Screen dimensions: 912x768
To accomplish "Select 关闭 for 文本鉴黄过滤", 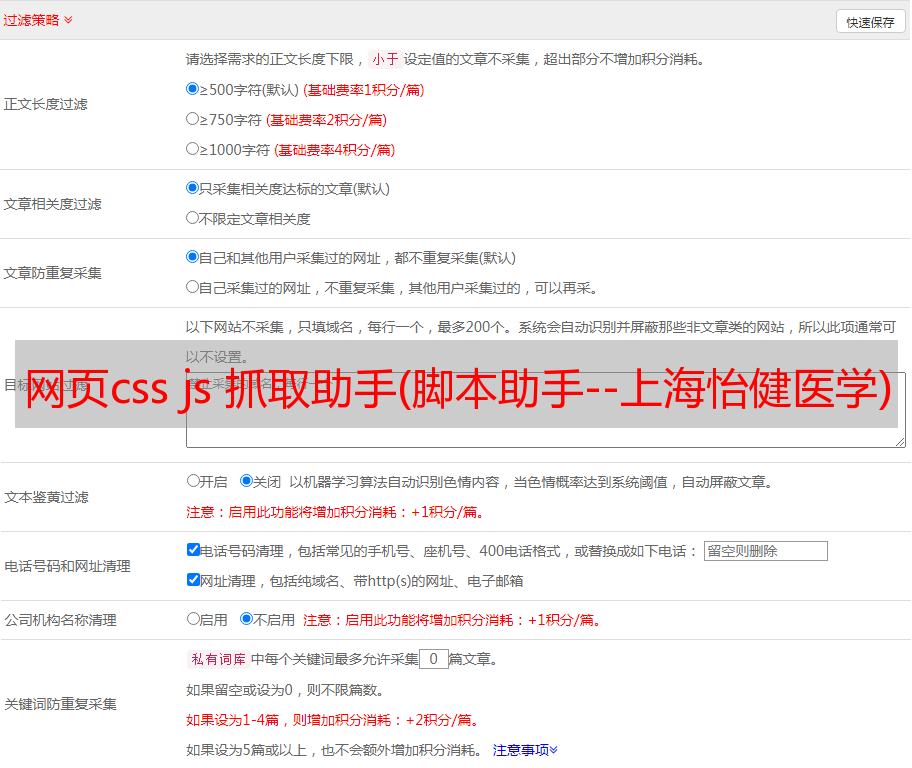I will tap(246, 481).
